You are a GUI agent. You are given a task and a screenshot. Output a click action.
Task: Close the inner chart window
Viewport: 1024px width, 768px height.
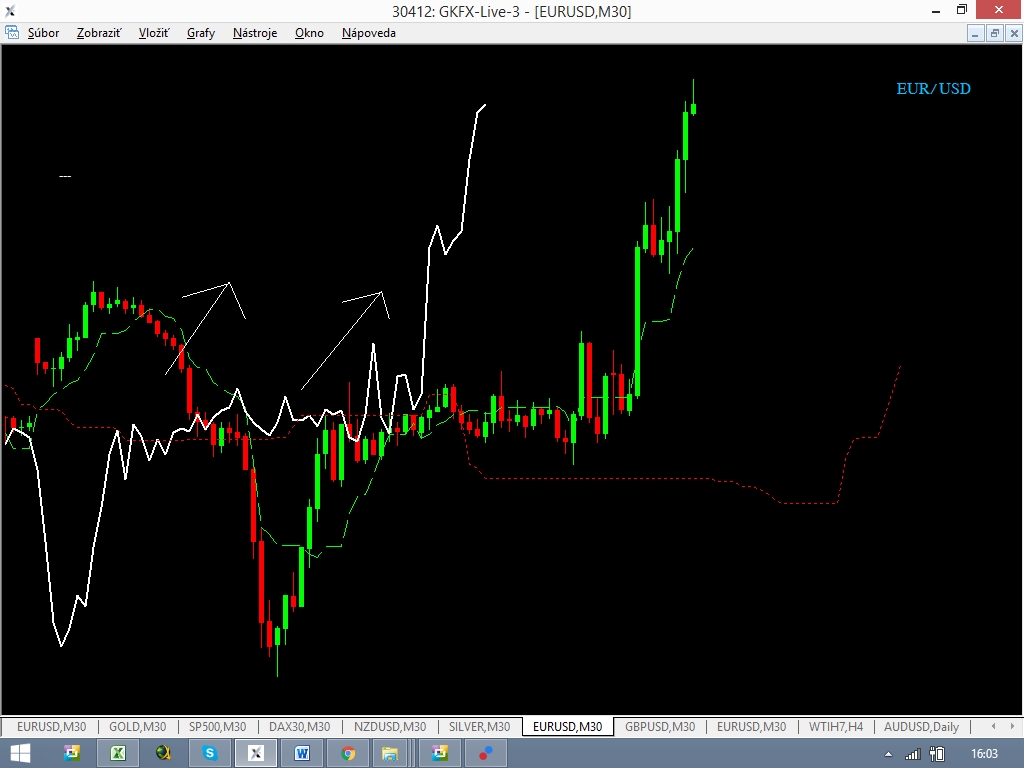pyautogui.click(x=1014, y=33)
